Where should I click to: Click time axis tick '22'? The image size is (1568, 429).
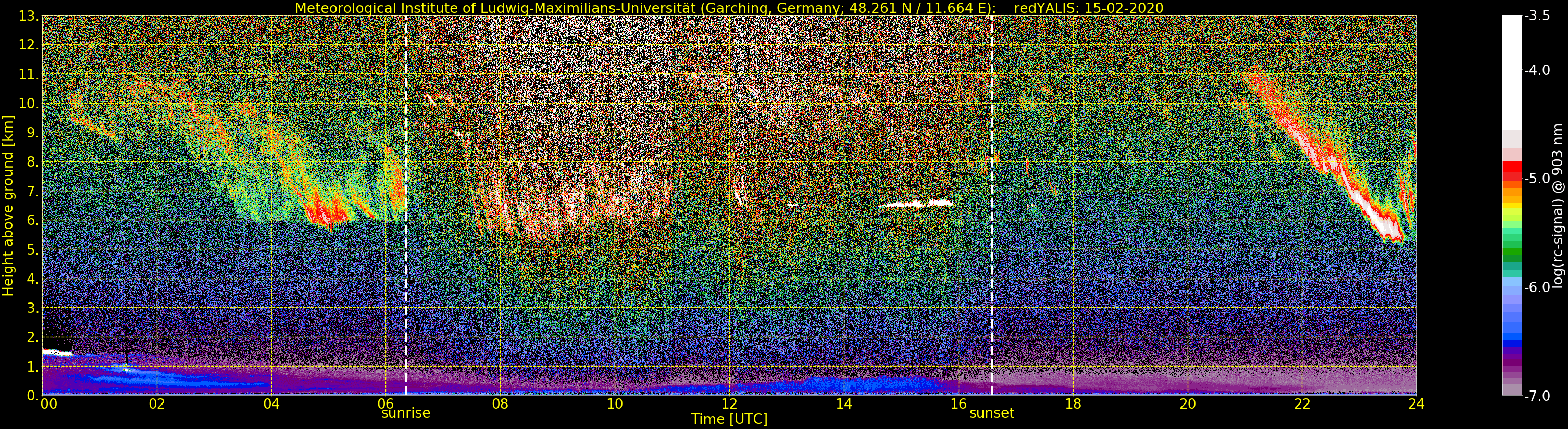tap(1302, 403)
